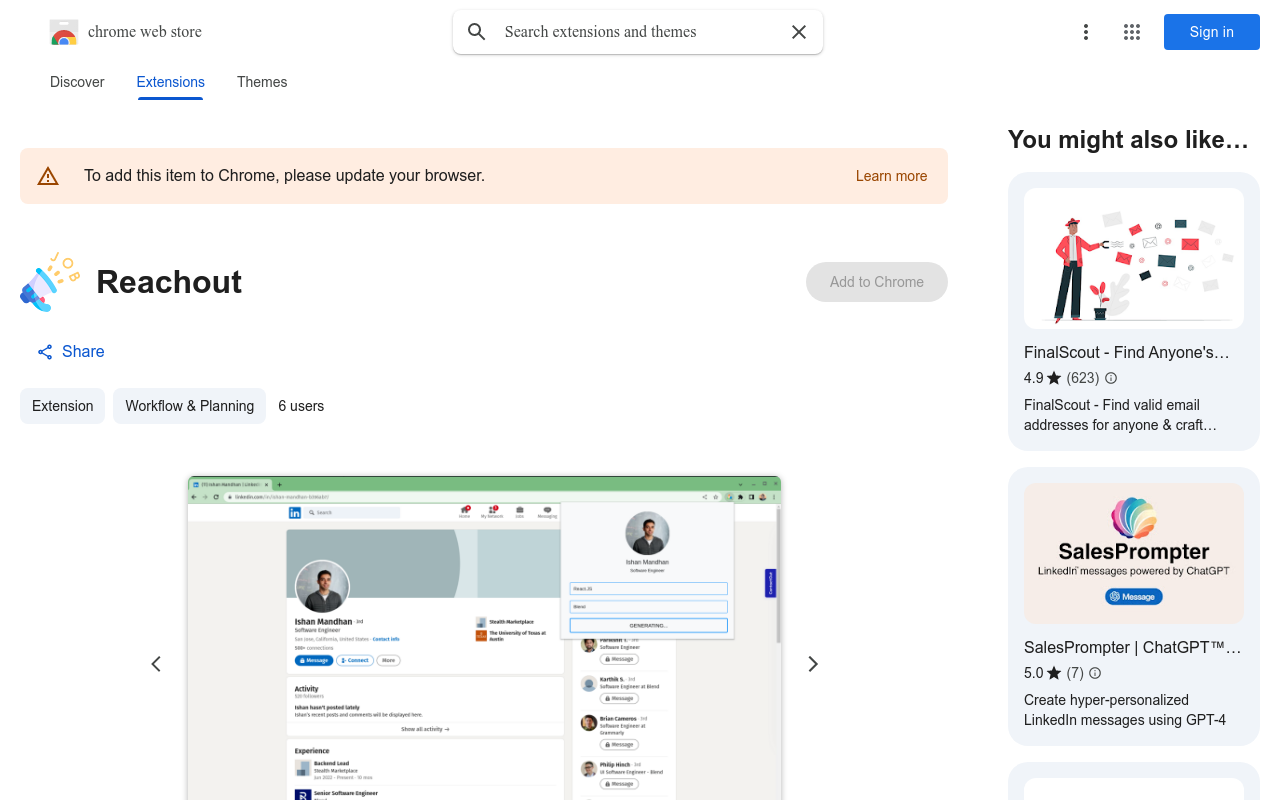Click SalesPrompter's hyper-personalized messages description

tap(1125, 710)
